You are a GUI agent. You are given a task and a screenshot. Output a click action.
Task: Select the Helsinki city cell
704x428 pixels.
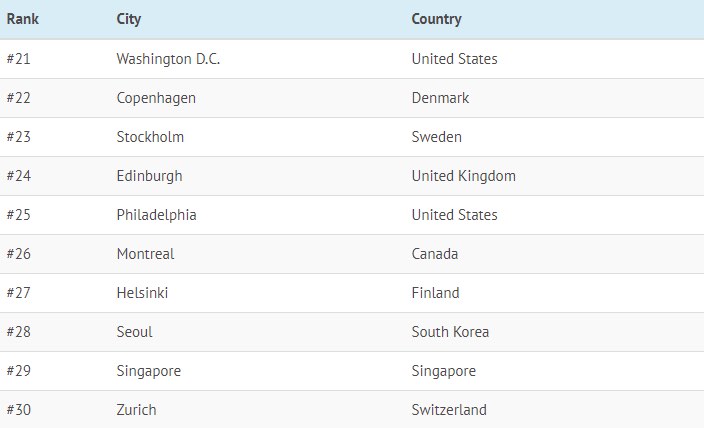pos(142,293)
